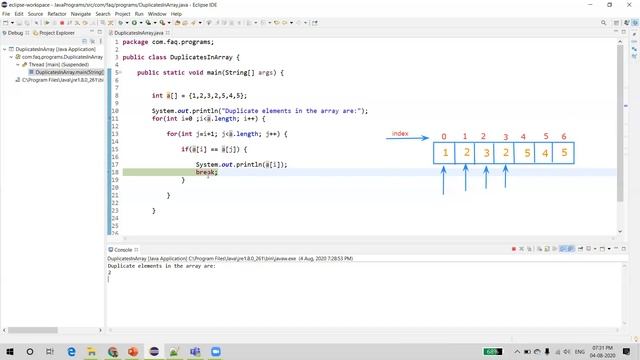Viewport: 640px width, 360px height.
Task: Click Remove All Terminated Launches icon
Action: click(529, 249)
